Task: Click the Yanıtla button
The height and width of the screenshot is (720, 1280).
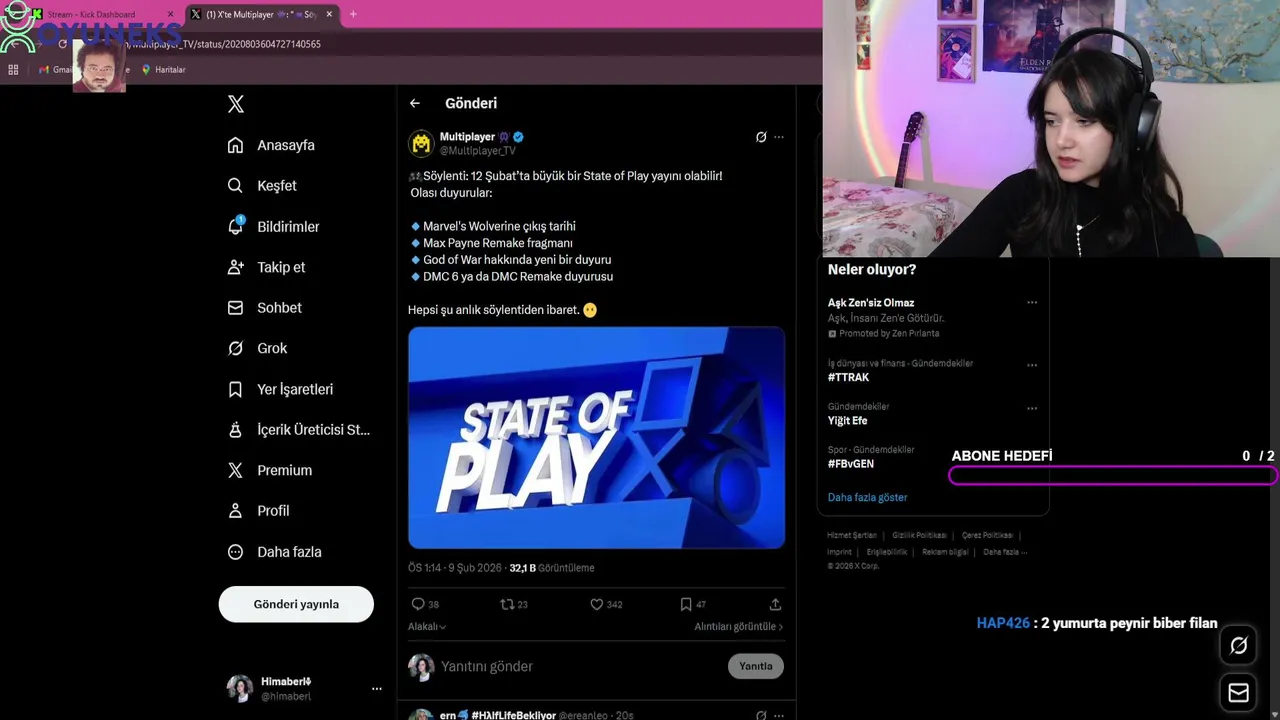Action: [756, 666]
